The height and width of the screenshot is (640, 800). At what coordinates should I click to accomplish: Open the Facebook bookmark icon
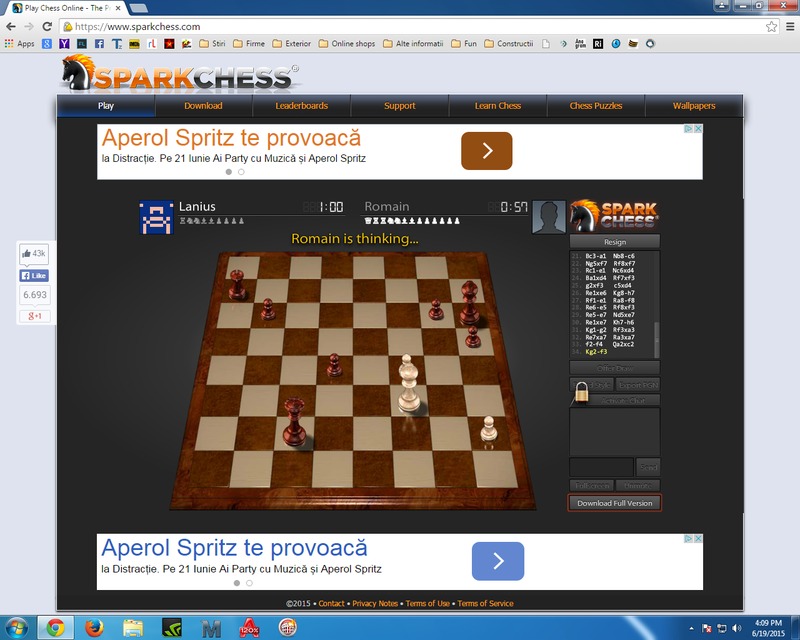tap(99, 44)
